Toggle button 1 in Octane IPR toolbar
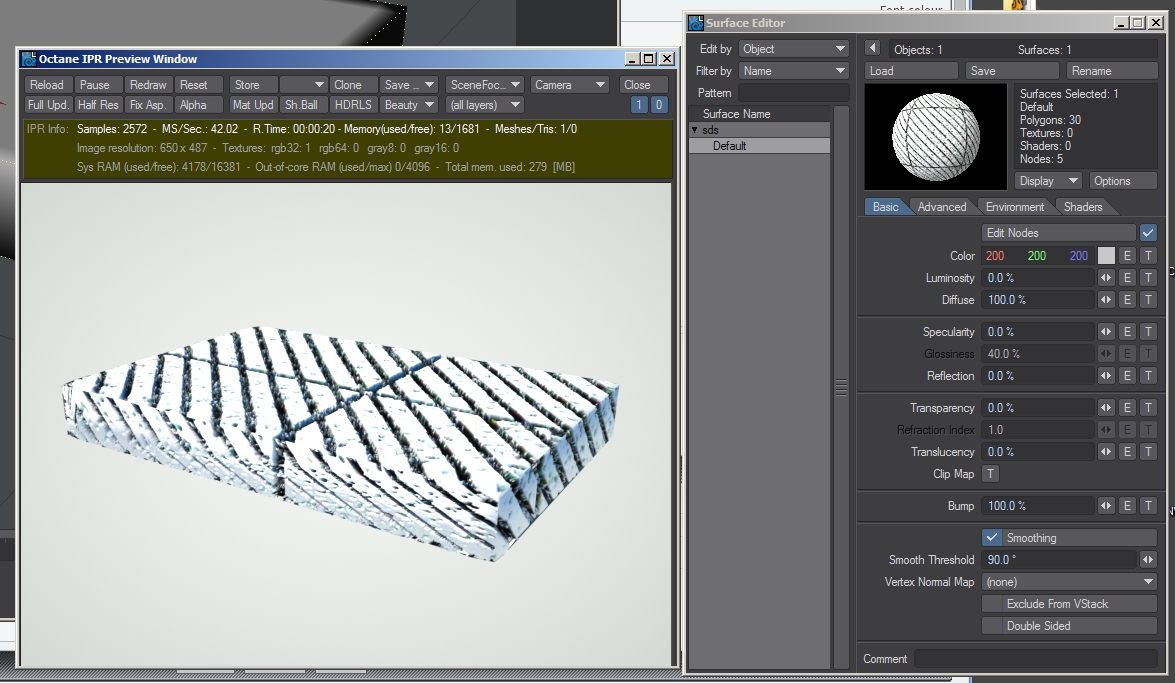 pos(638,105)
